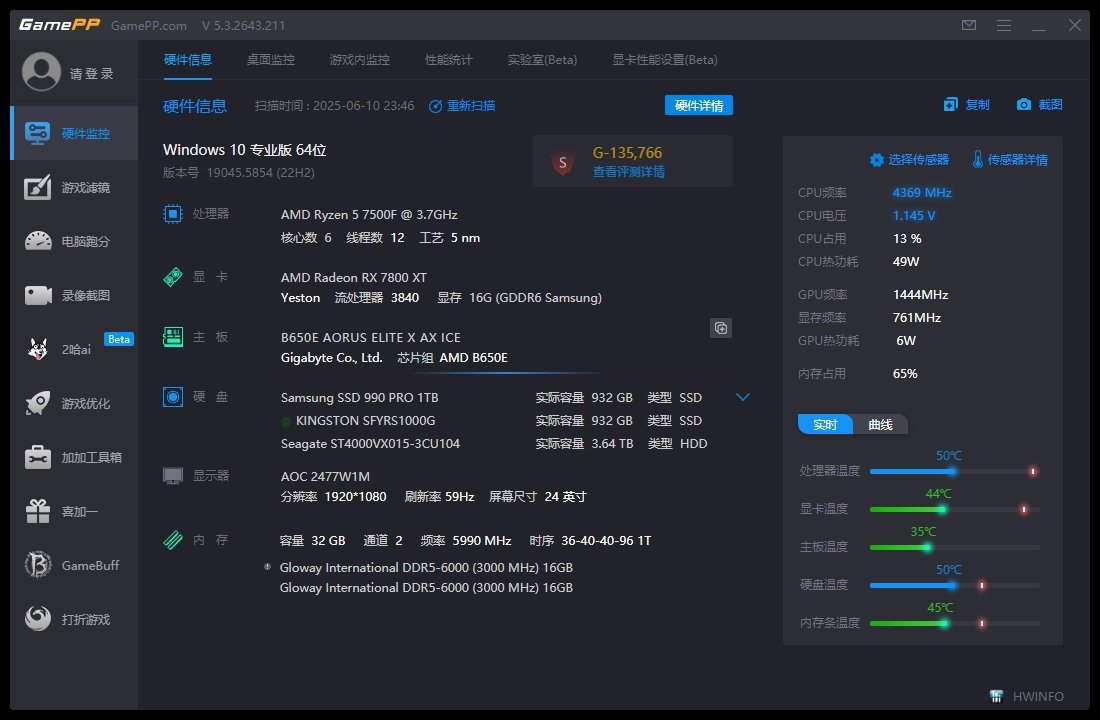Click the 硬件详情 button
Screen dimensions: 1100x720
click(x=699, y=105)
